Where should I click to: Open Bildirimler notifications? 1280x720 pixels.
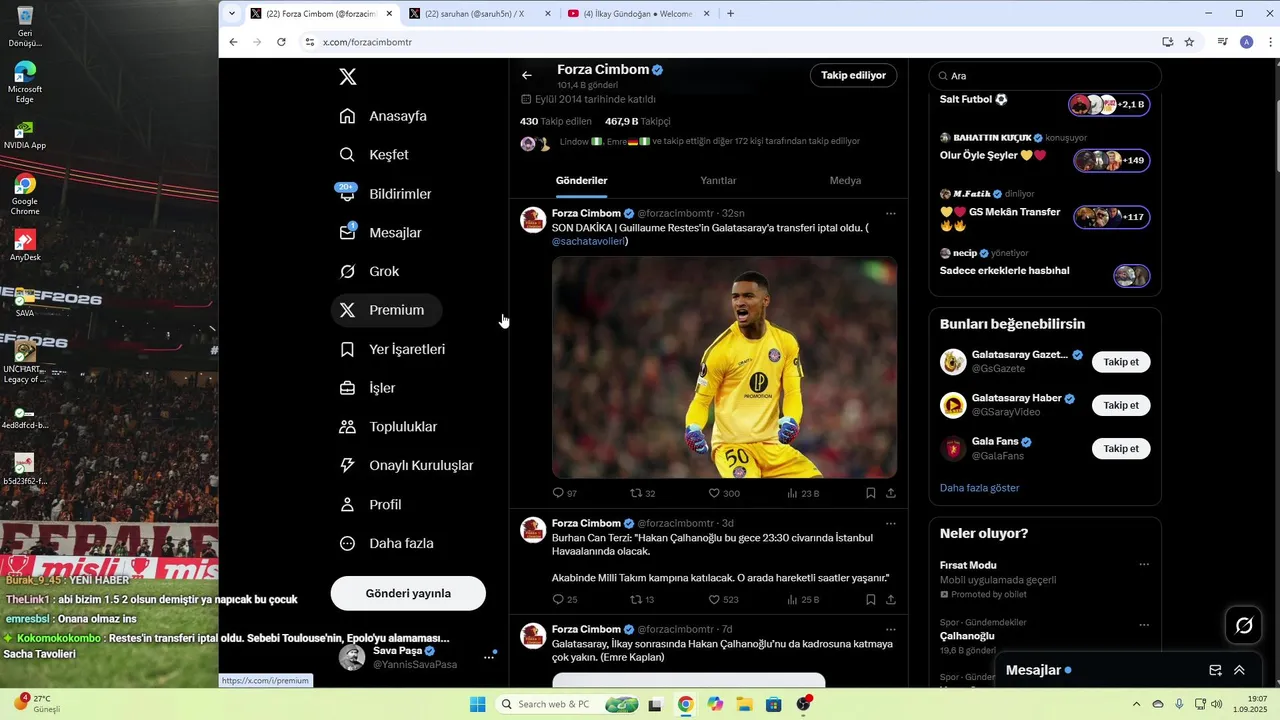tap(386, 194)
